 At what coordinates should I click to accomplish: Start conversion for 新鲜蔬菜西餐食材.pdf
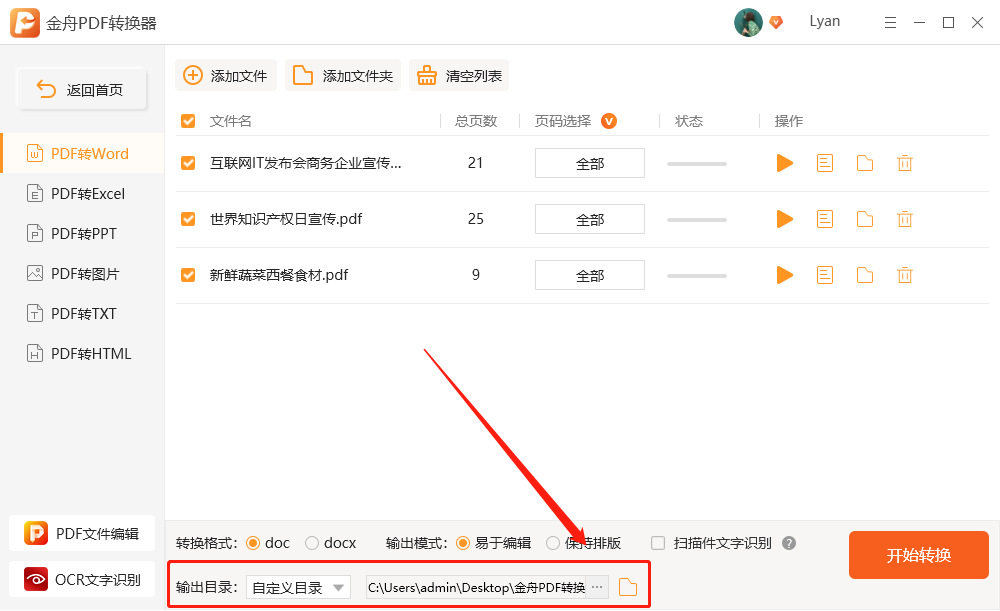point(784,276)
